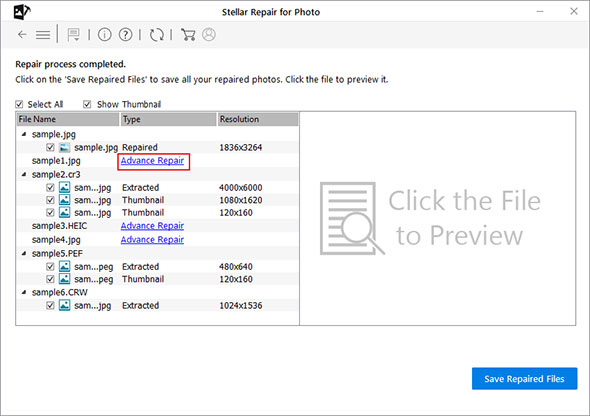This screenshot has width=590, height=416.
Task: Close the Stellar Repair for Photo window
Action: (574, 11)
